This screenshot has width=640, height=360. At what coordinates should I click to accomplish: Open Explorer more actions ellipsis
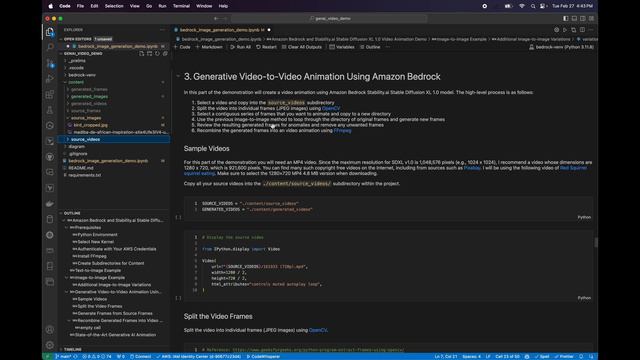[162, 30]
